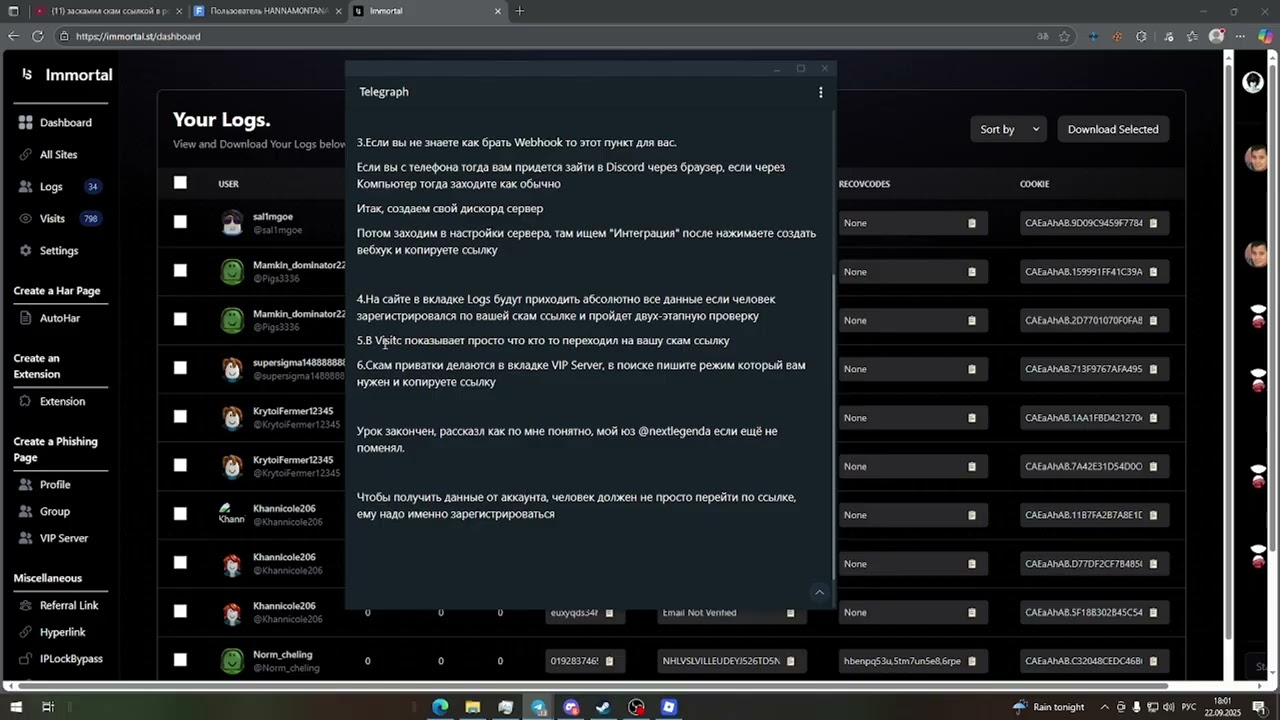Check the row with cookie ending 7A42E31D54D0C
This screenshot has width=1280, height=720.
click(180, 465)
